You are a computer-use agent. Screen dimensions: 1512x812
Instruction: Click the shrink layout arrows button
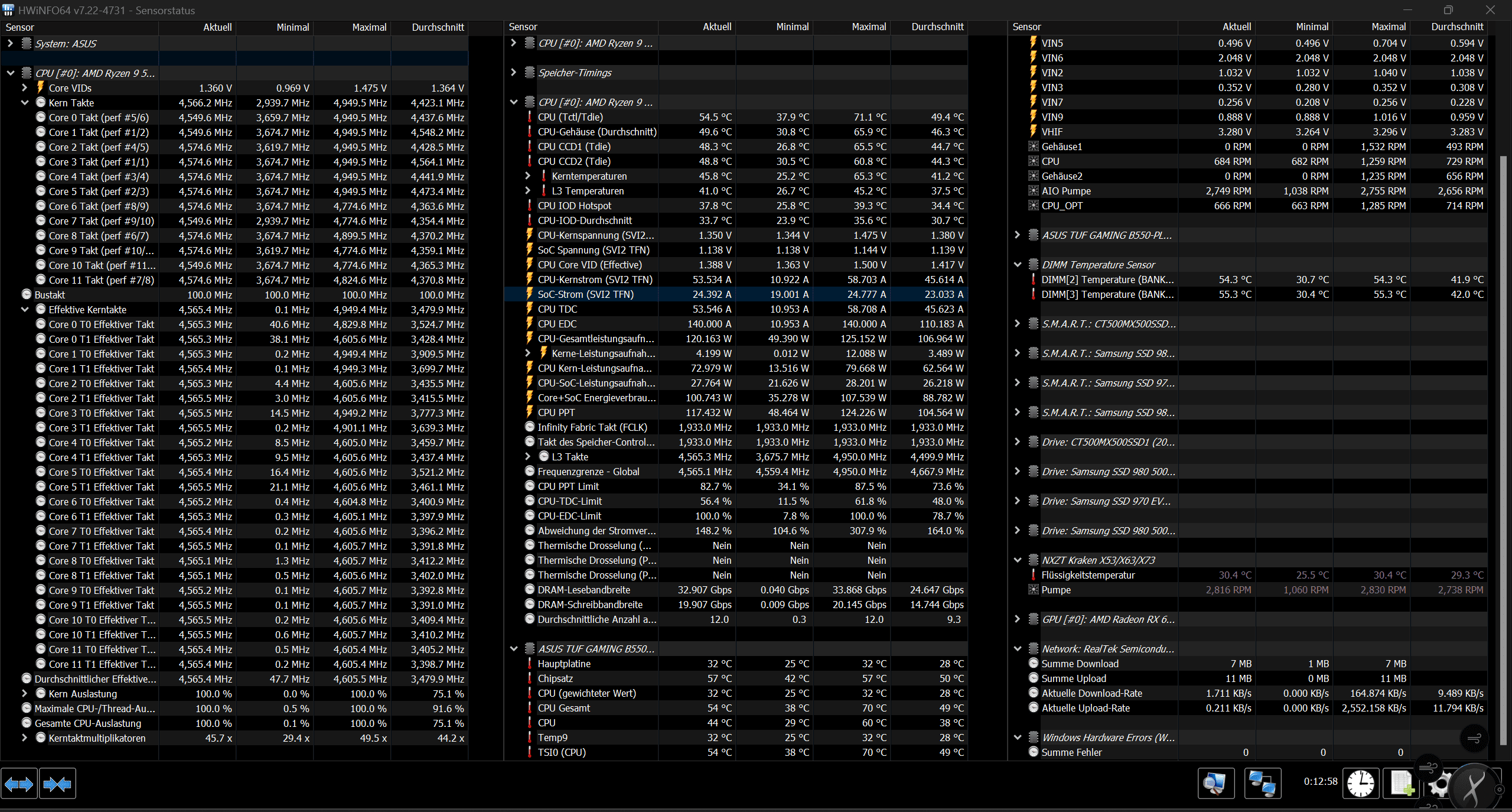57,784
